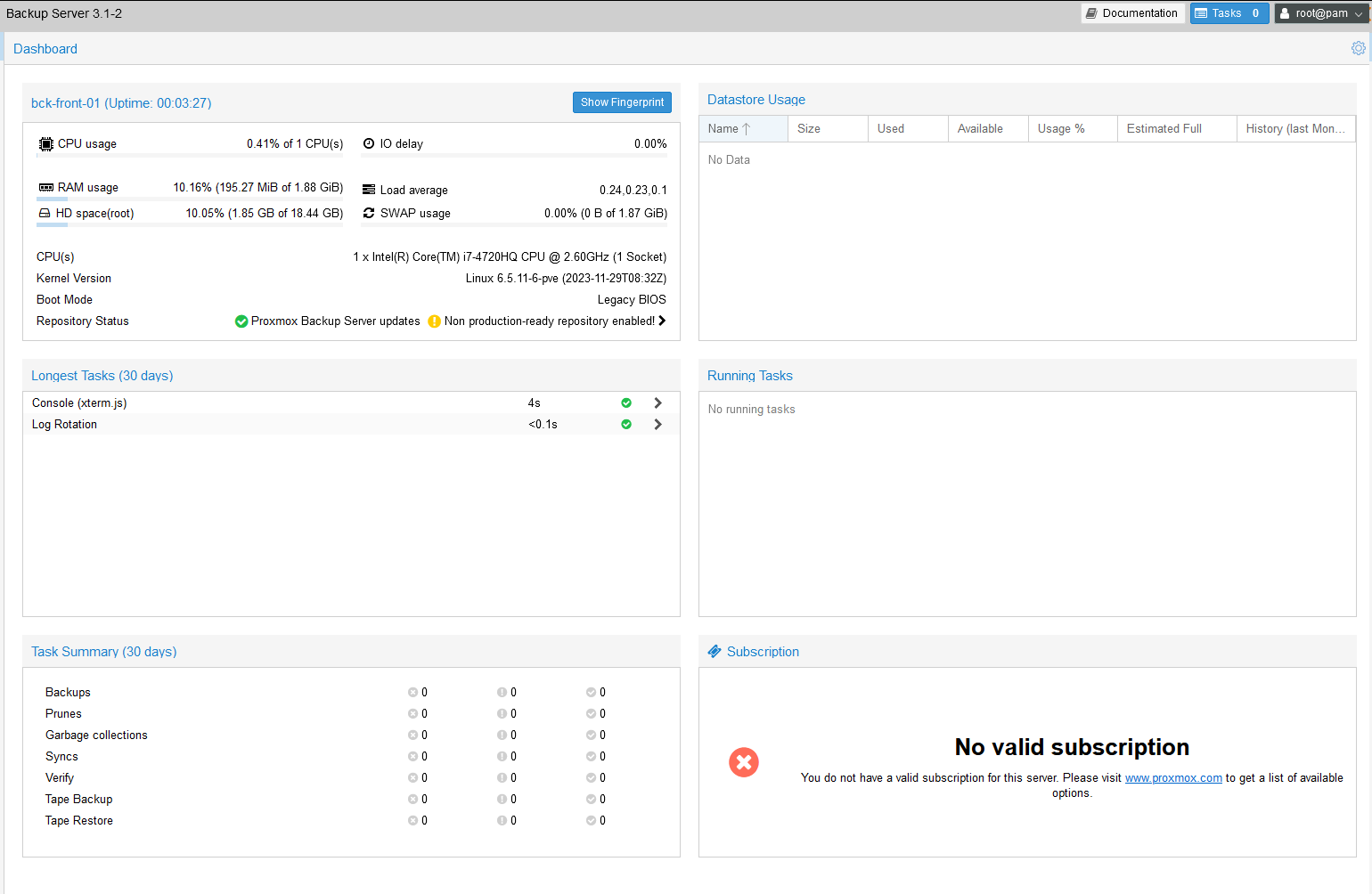Click the yellow repository warning icon
Image resolution: width=1372 pixels, height=894 pixels.
coord(434,321)
